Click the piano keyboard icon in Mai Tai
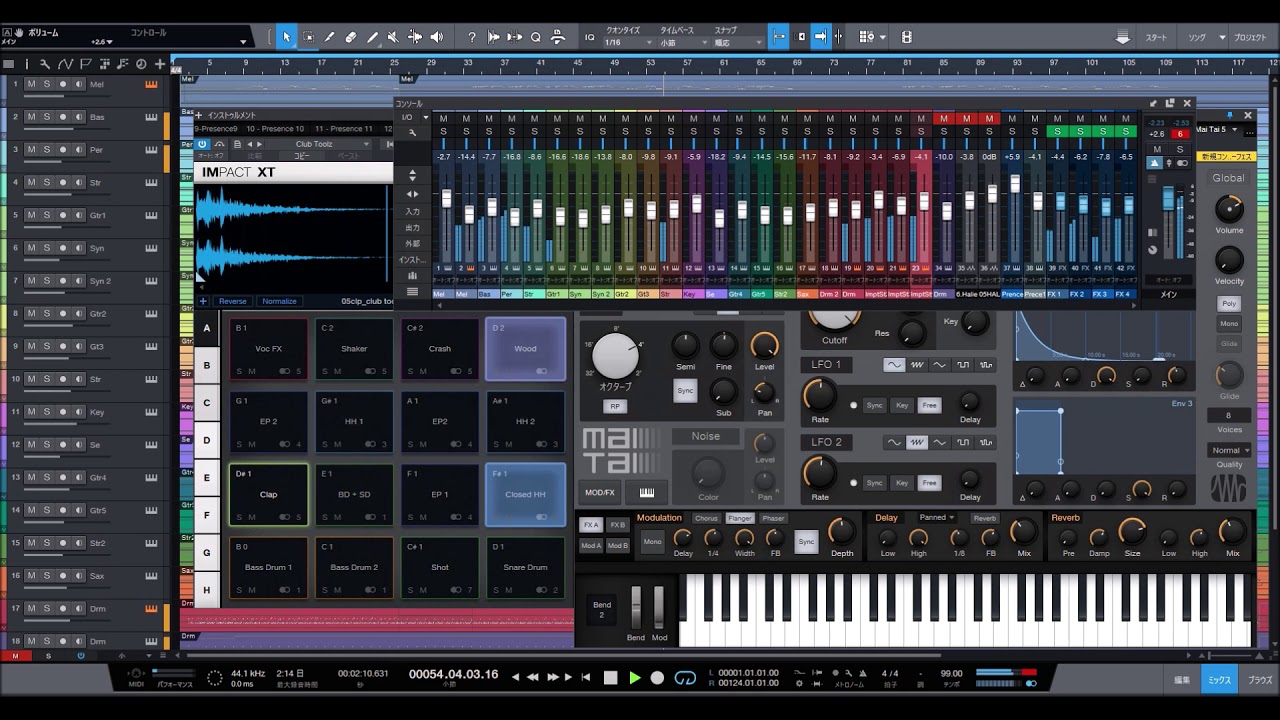 [x=647, y=492]
